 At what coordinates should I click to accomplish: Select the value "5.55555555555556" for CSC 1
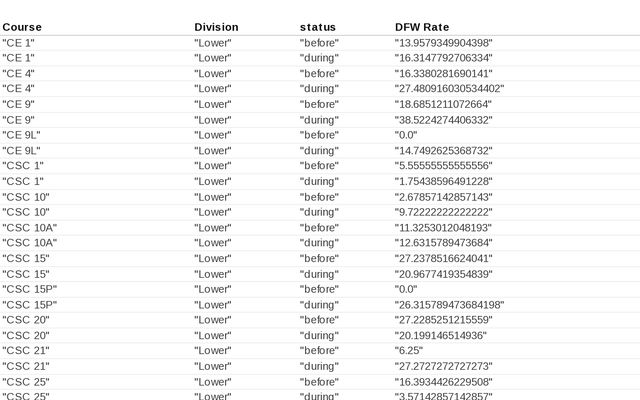(x=443, y=166)
